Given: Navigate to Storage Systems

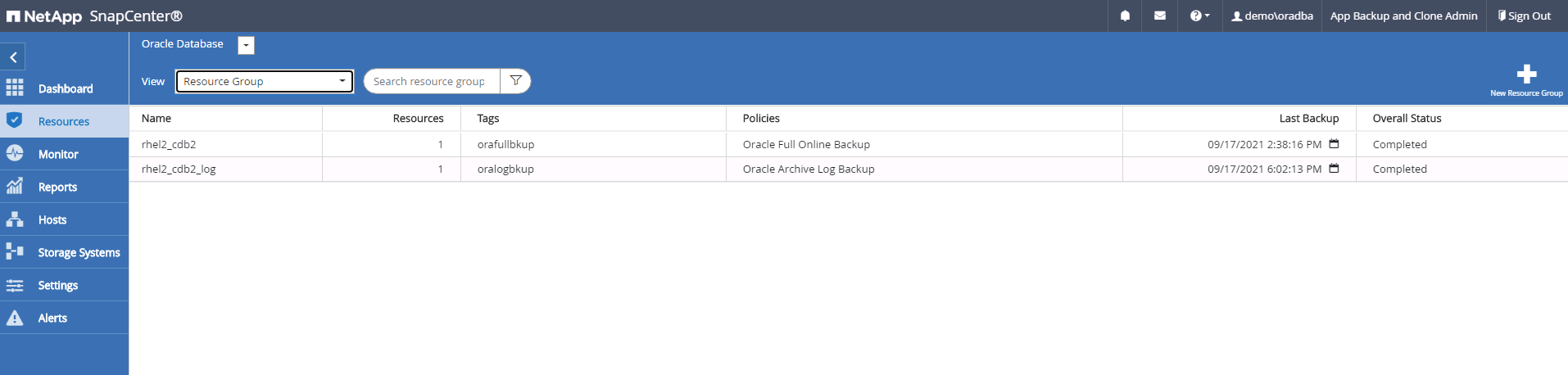Looking at the screenshot, I should pos(79,252).
